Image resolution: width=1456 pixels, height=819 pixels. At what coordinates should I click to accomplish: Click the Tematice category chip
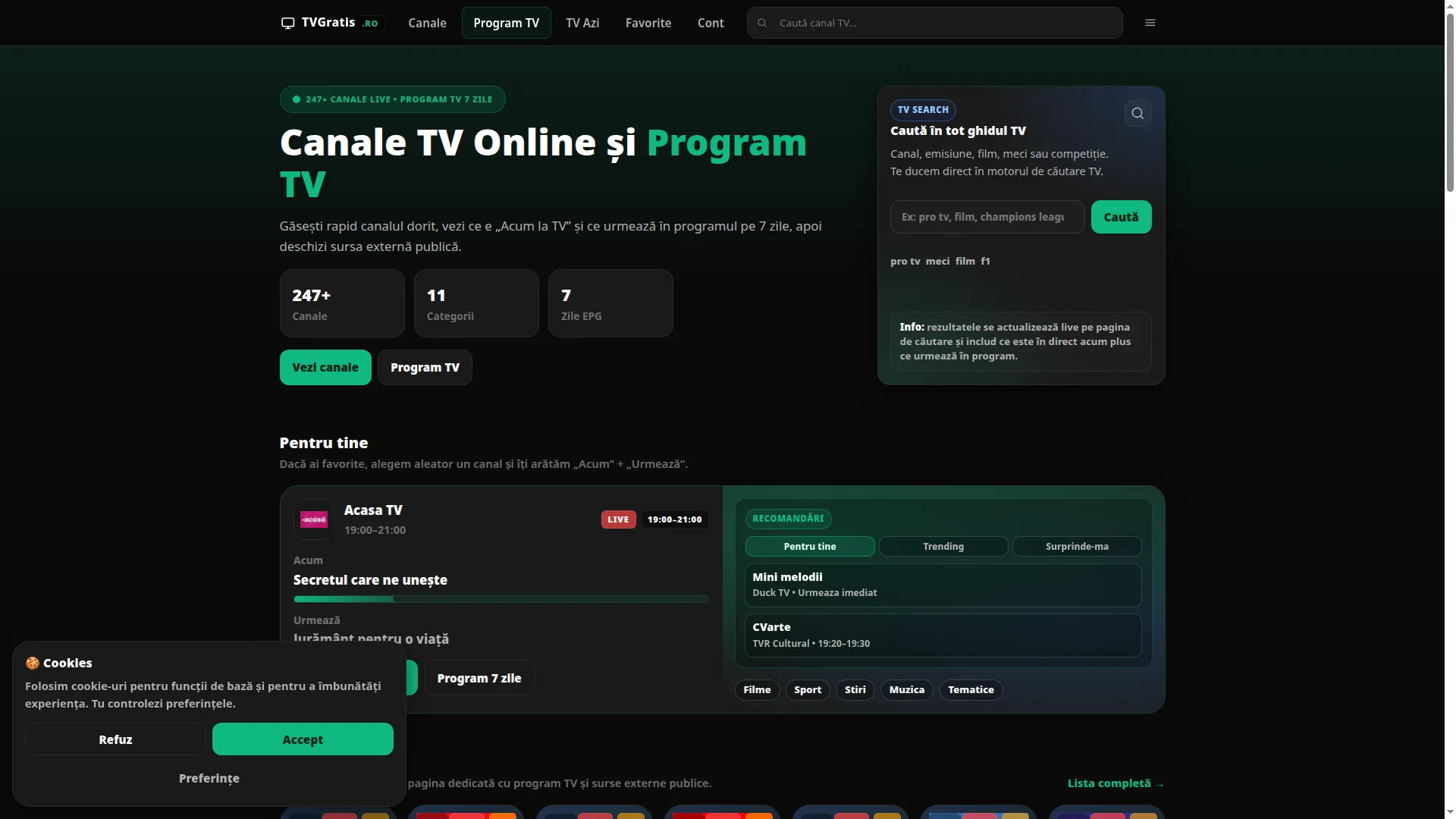[x=971, y=689]
